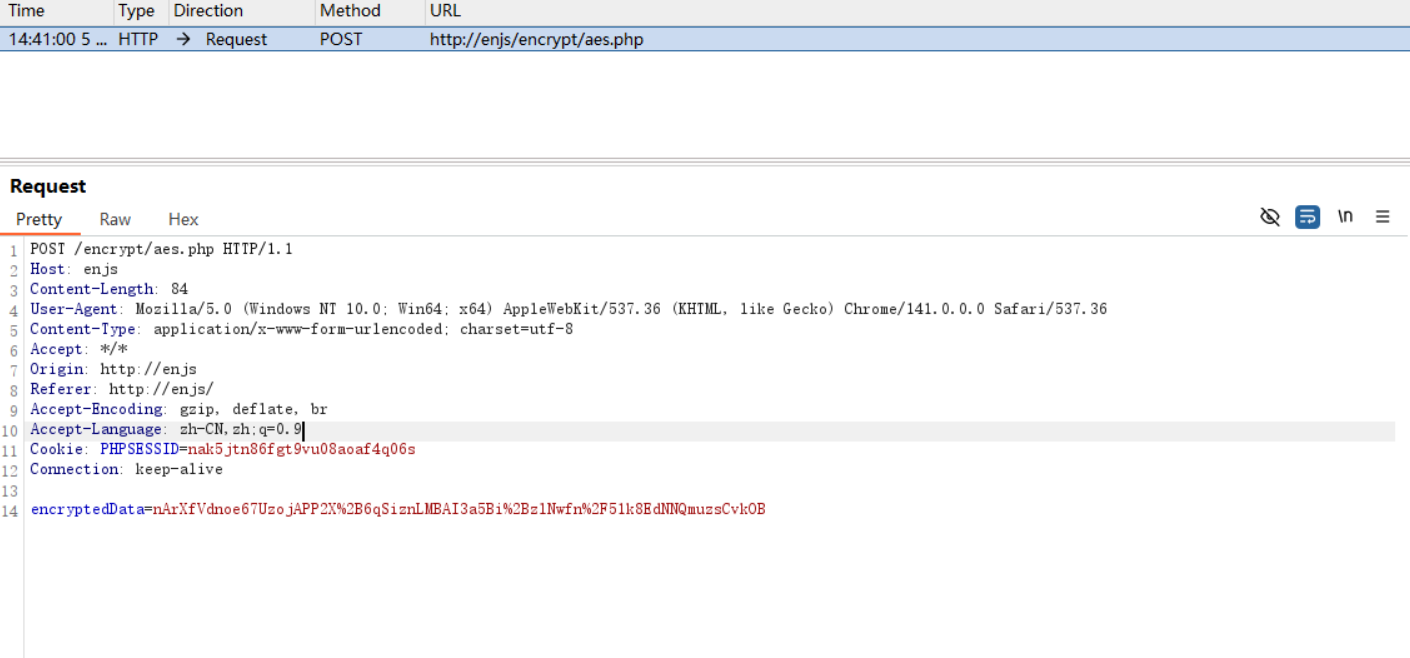Click the Host: enjs header line

tap(74, 269)
